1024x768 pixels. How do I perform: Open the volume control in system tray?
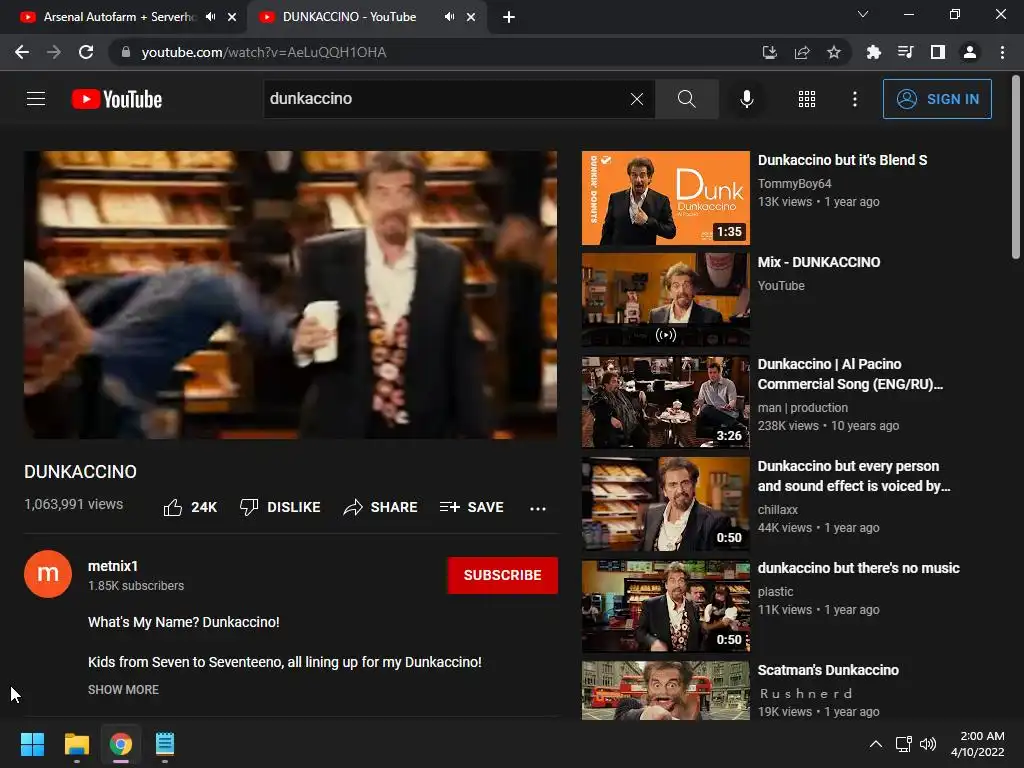[928, 744]
